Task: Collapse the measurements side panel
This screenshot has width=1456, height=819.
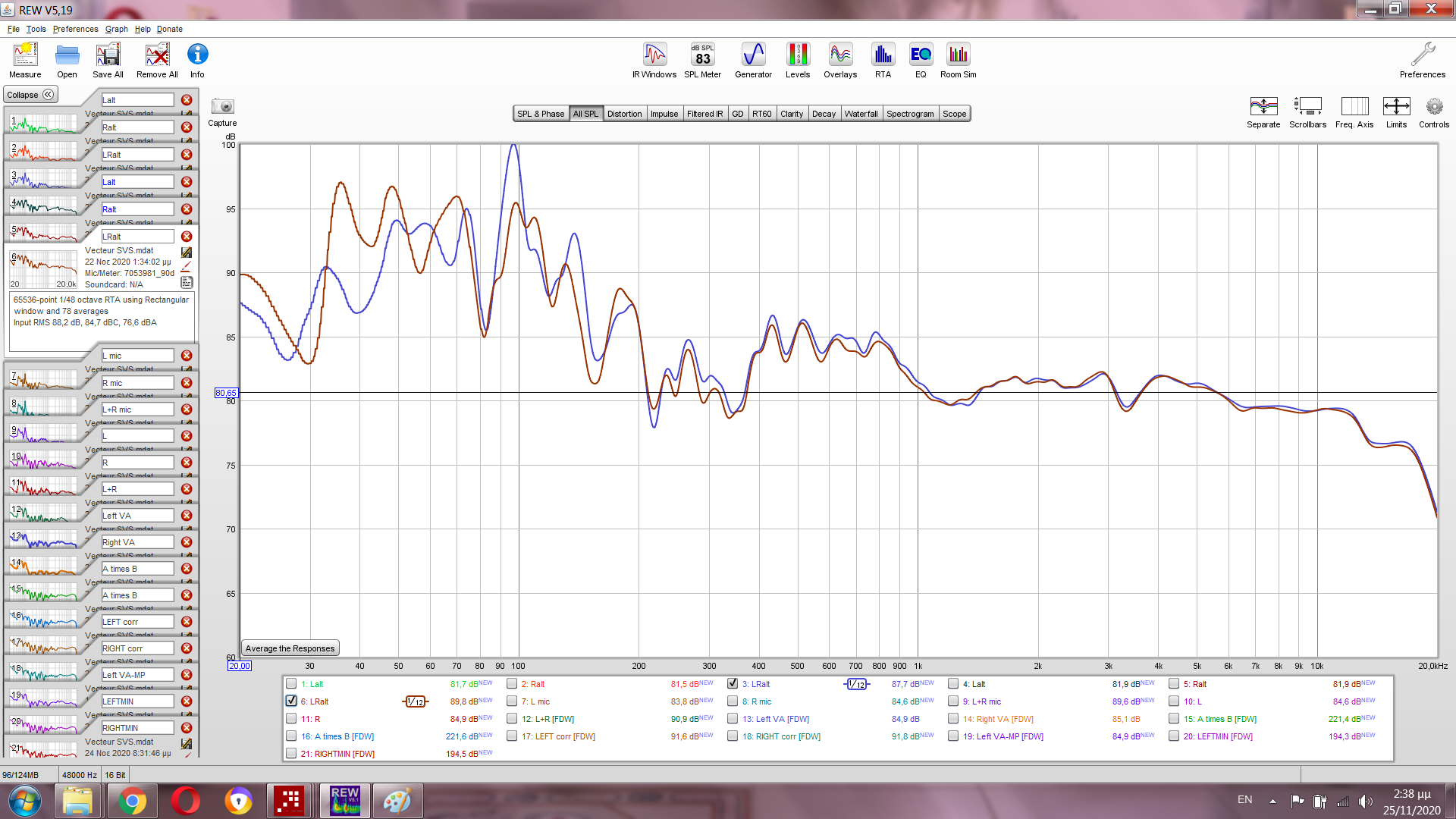Action: tap(31, 95)
